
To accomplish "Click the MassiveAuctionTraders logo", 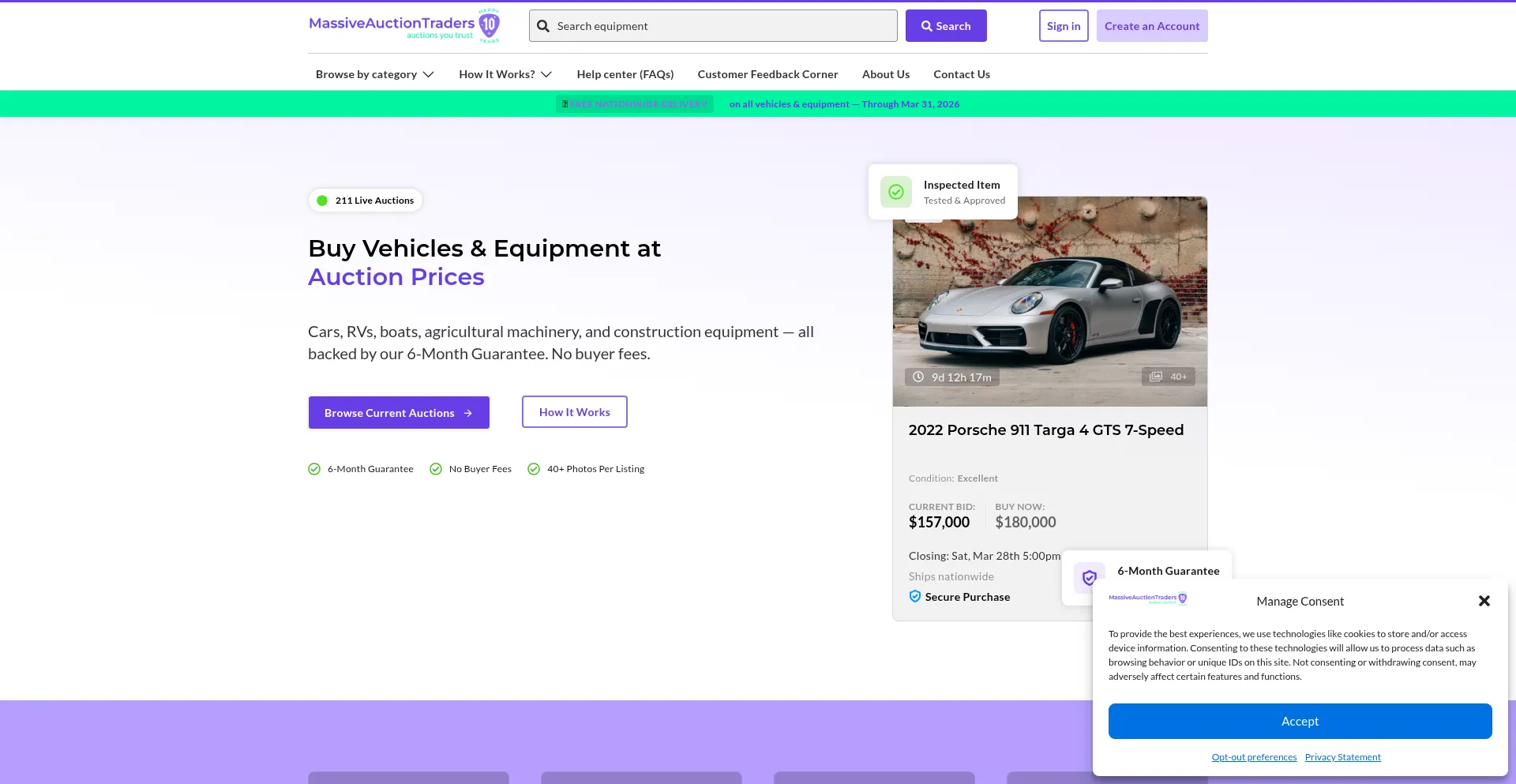I will tap(404, 26).
